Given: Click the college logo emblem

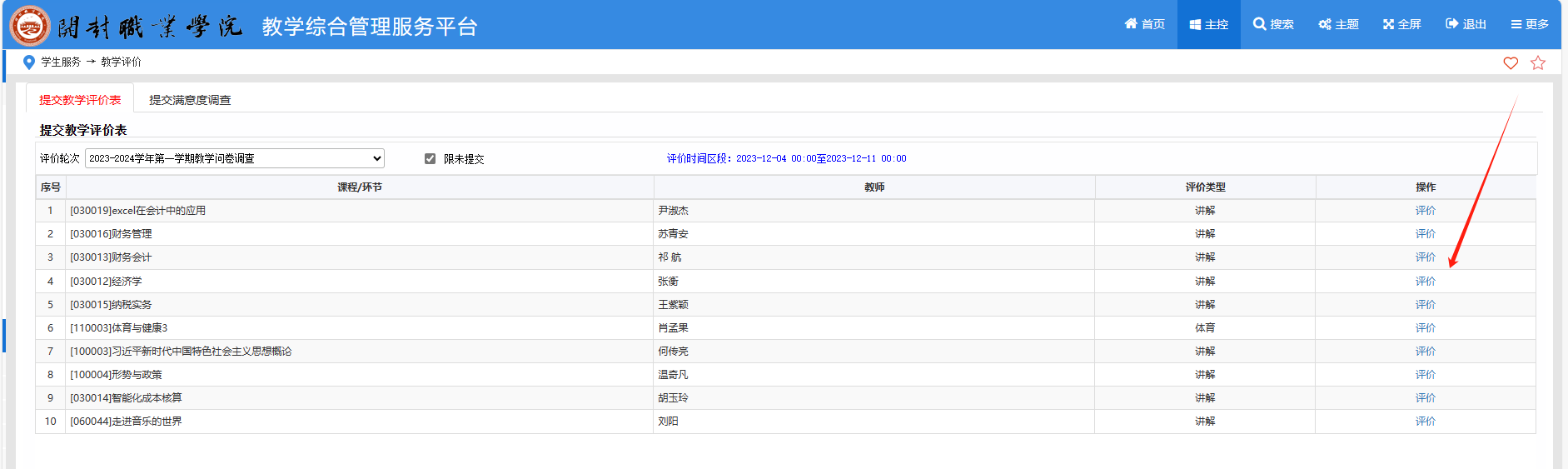Looking at the screenshot, I should pyautogui.click(x=30, y=26).
